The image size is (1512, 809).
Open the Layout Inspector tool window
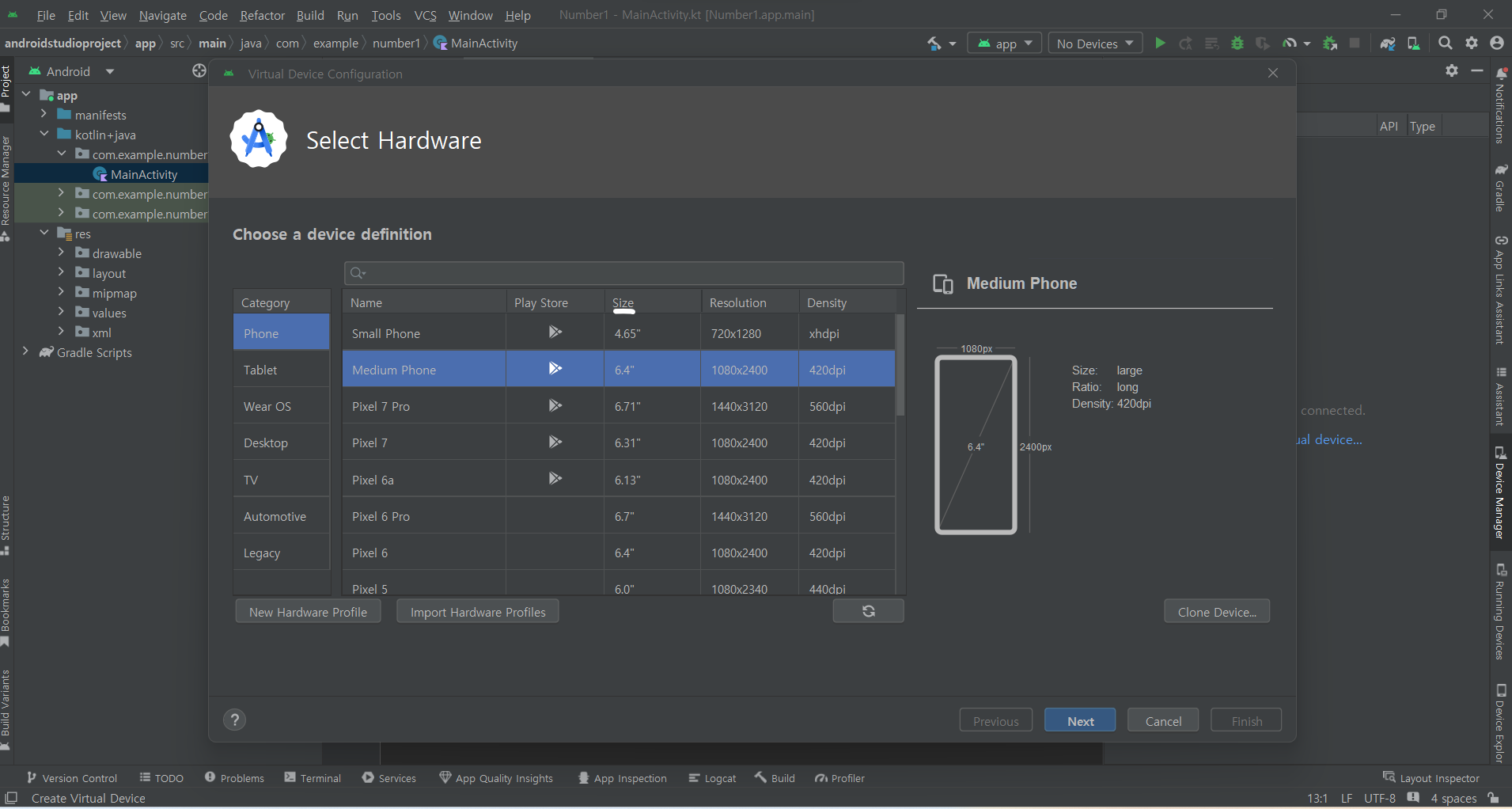(1431, 778)
